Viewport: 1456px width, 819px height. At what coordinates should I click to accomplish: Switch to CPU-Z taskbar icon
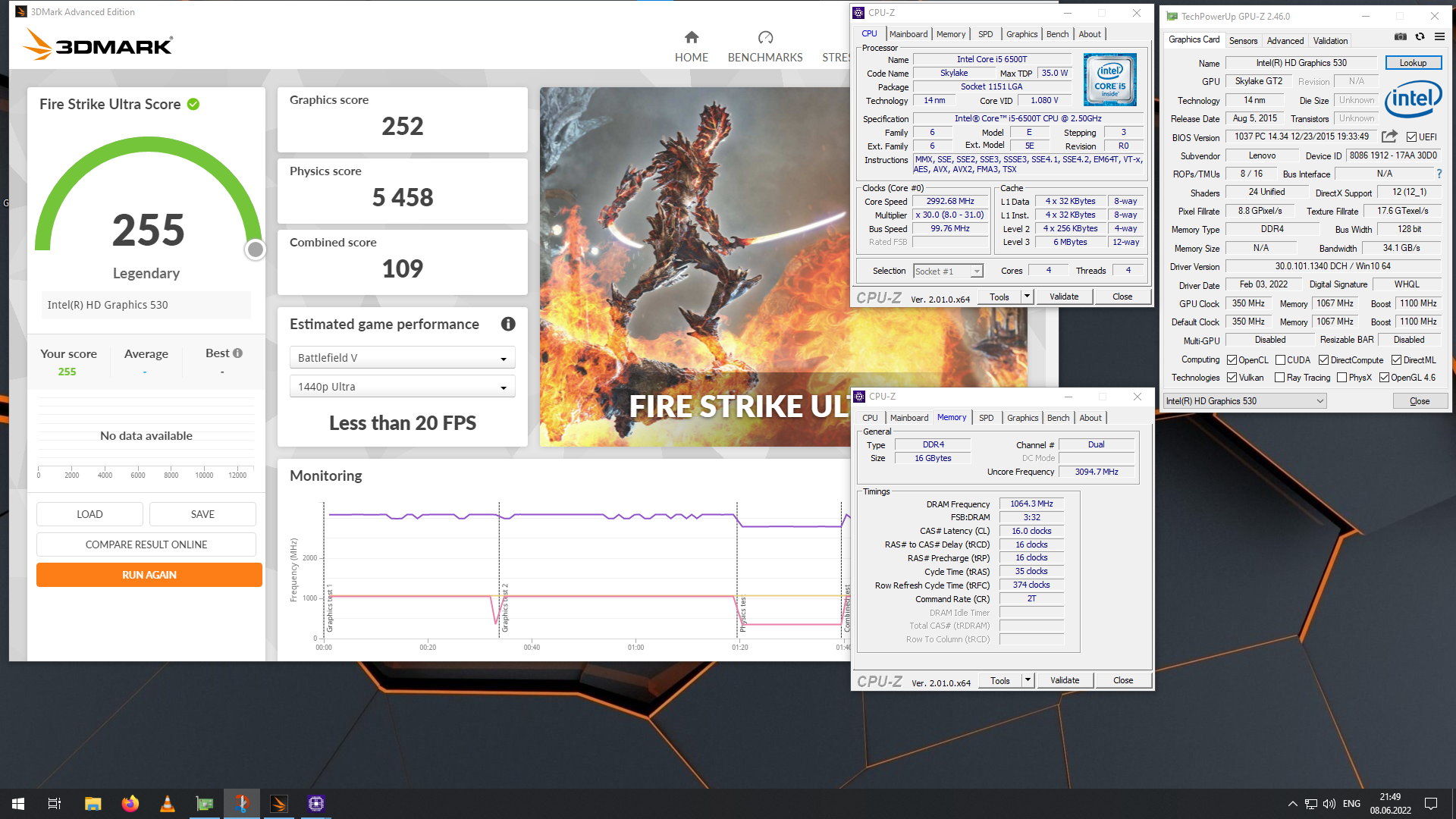(x=316, y=803)
